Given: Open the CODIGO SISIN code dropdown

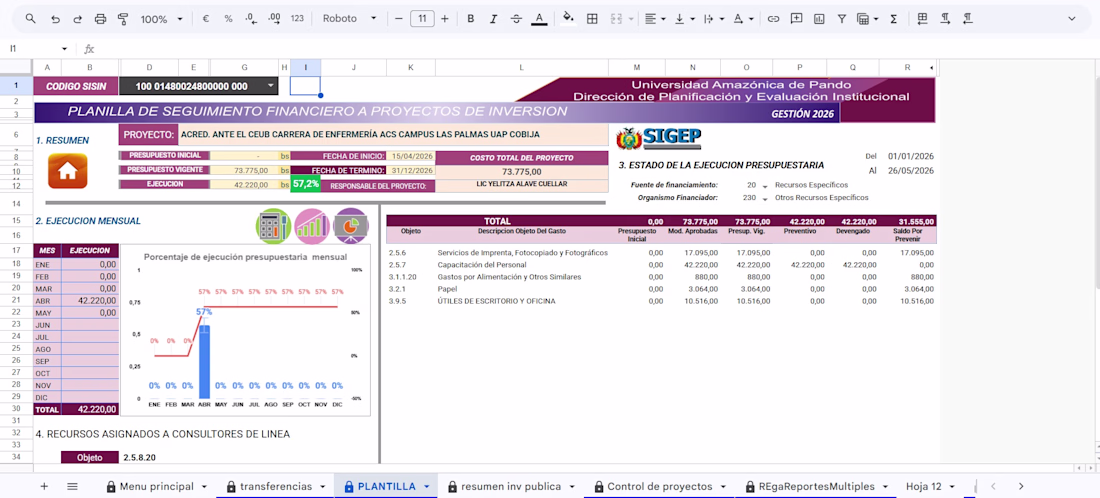Looking at the screenshot, I should 271,86.
